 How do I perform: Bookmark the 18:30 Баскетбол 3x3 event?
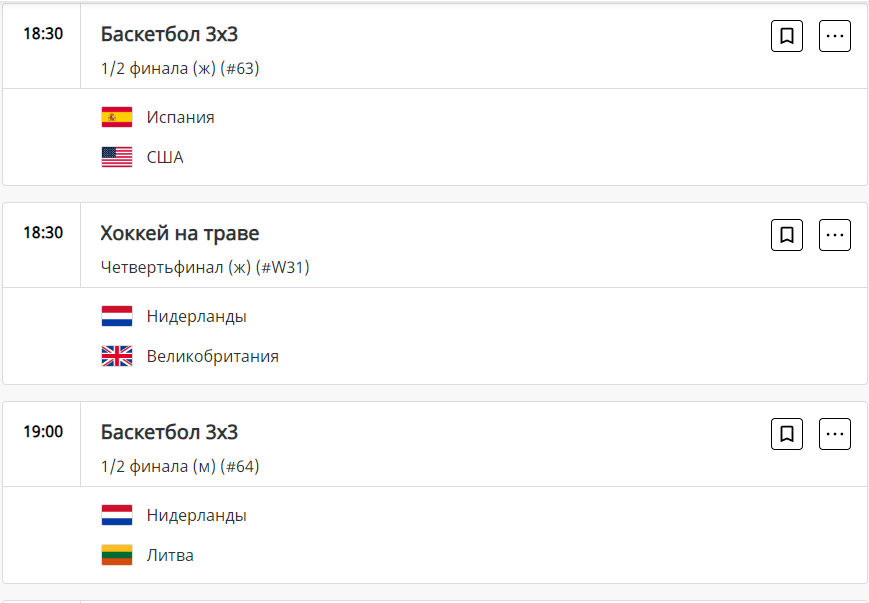tap(787, 36)
